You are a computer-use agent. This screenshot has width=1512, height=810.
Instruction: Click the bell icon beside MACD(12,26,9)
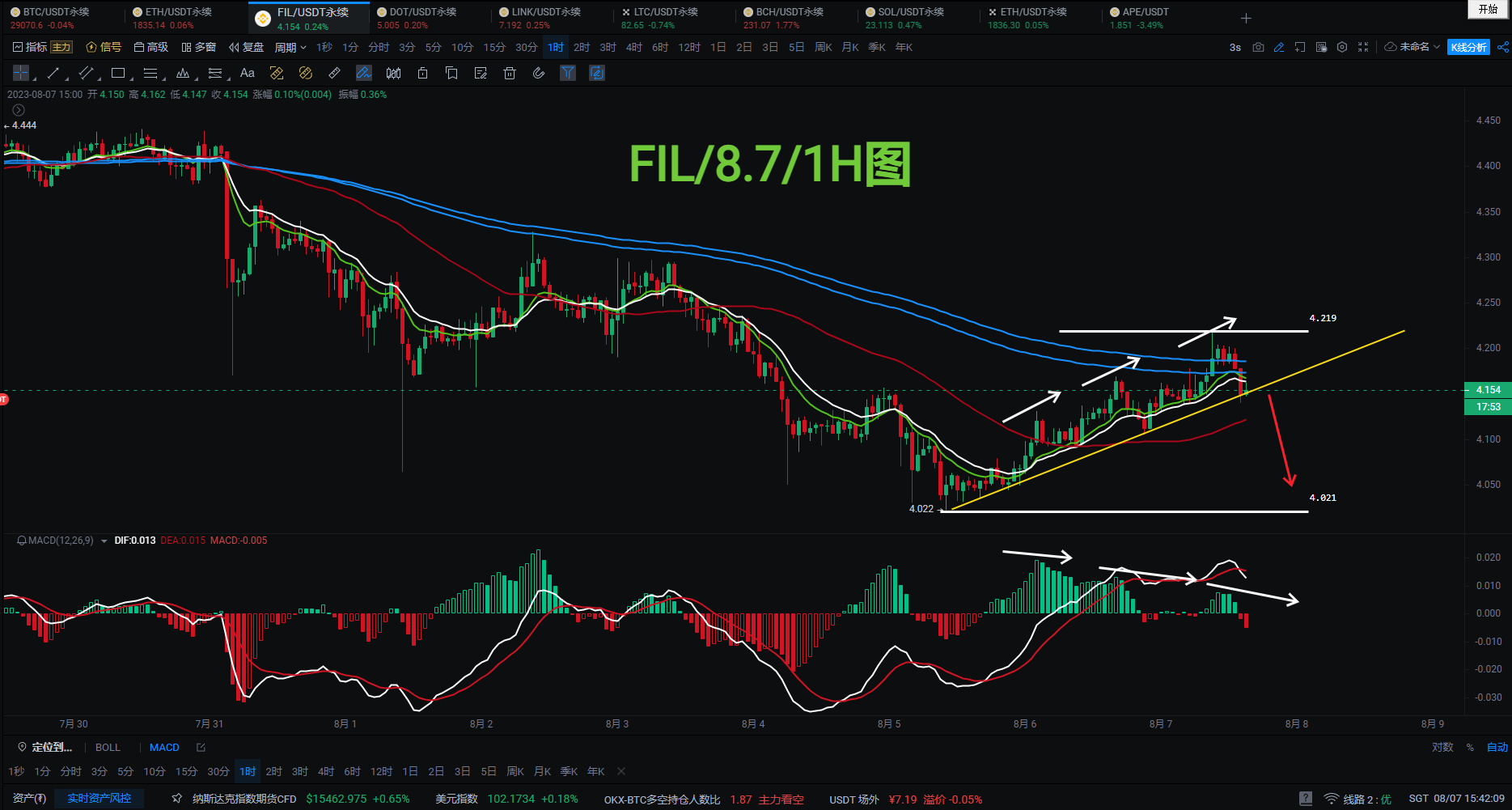(x=21, y=541)
